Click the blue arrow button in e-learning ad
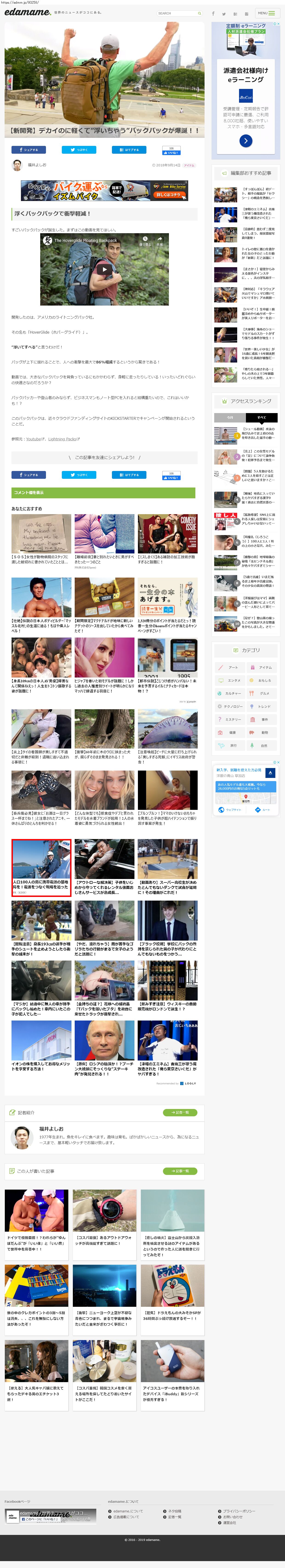 coord(245,141)
